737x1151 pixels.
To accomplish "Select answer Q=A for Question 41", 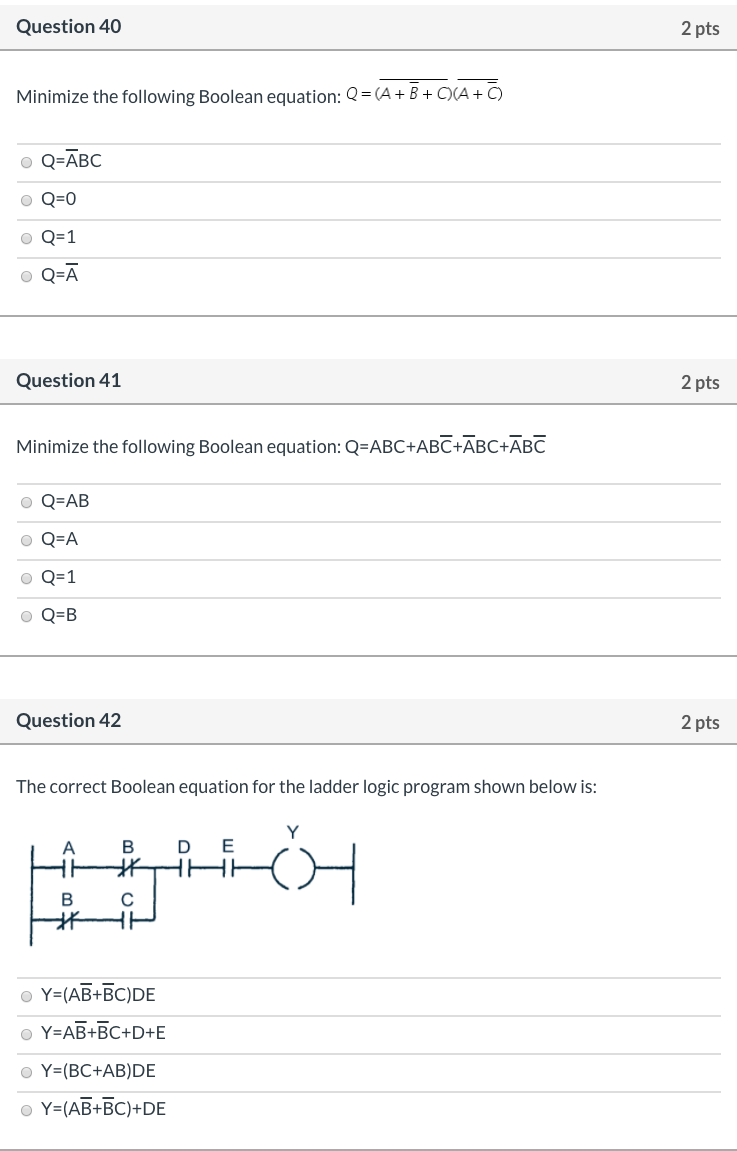I will (x=26, y=539).
